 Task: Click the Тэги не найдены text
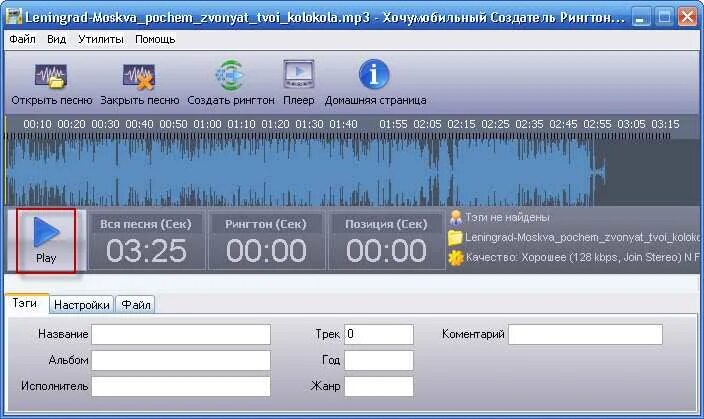pos(507,218)
